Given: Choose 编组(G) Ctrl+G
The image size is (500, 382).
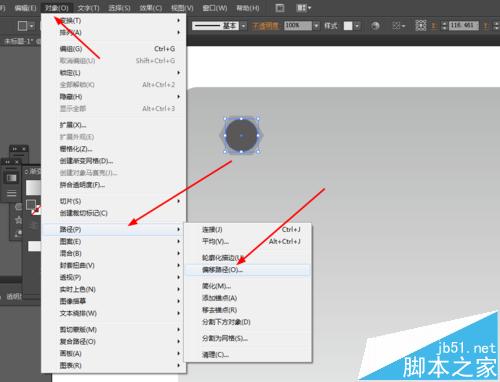Looking at the screenshot, I should click(x=113, y=49).
